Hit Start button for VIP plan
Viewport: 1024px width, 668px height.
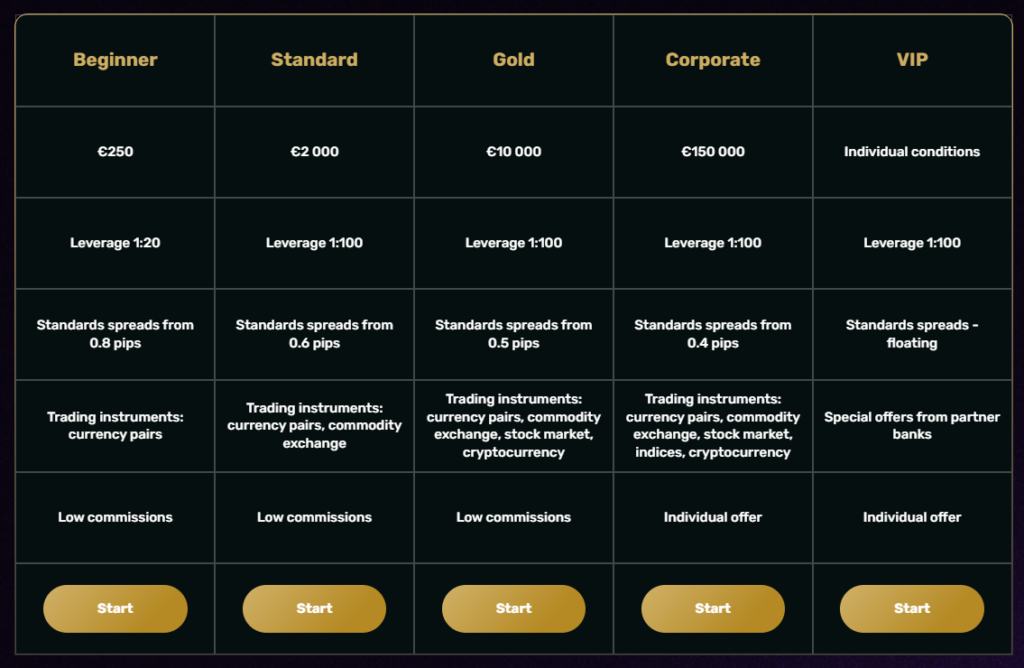911,609
